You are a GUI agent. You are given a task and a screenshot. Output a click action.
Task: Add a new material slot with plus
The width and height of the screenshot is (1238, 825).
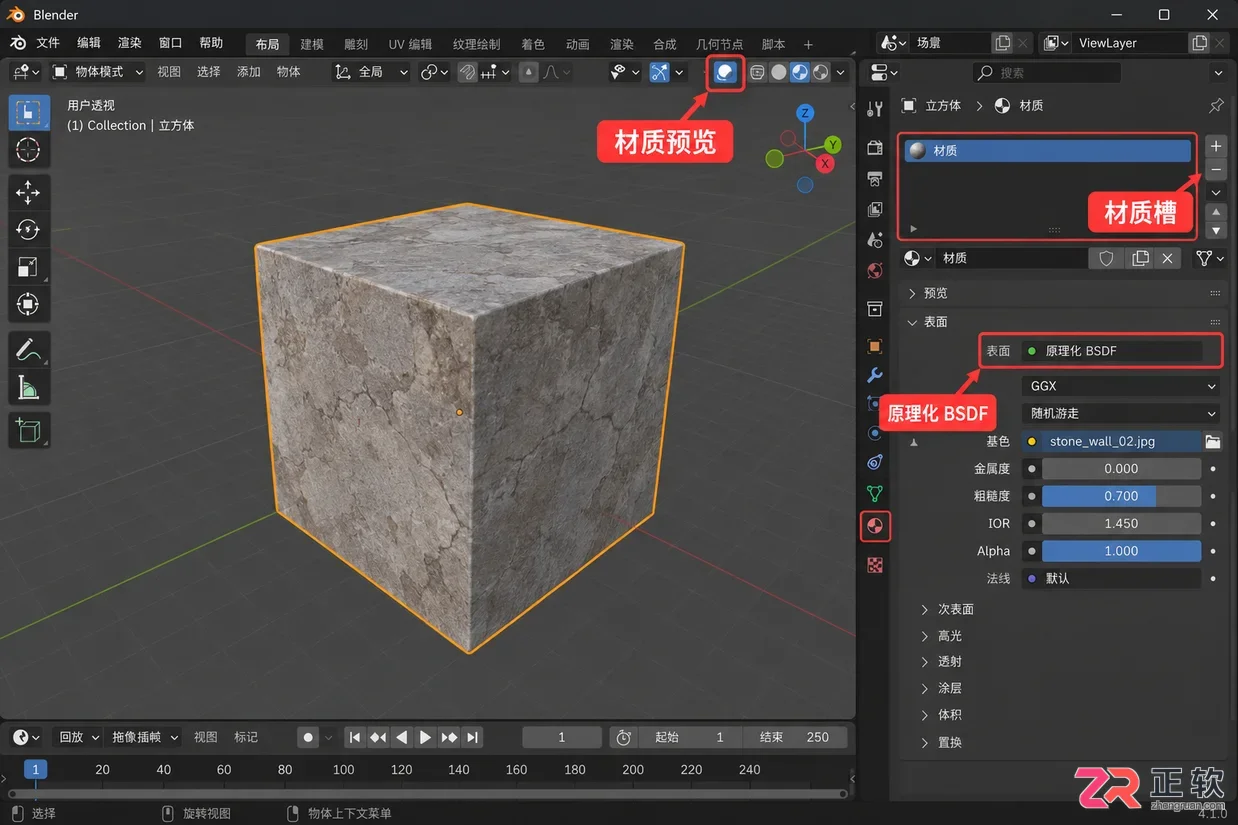coord(1216,146)
